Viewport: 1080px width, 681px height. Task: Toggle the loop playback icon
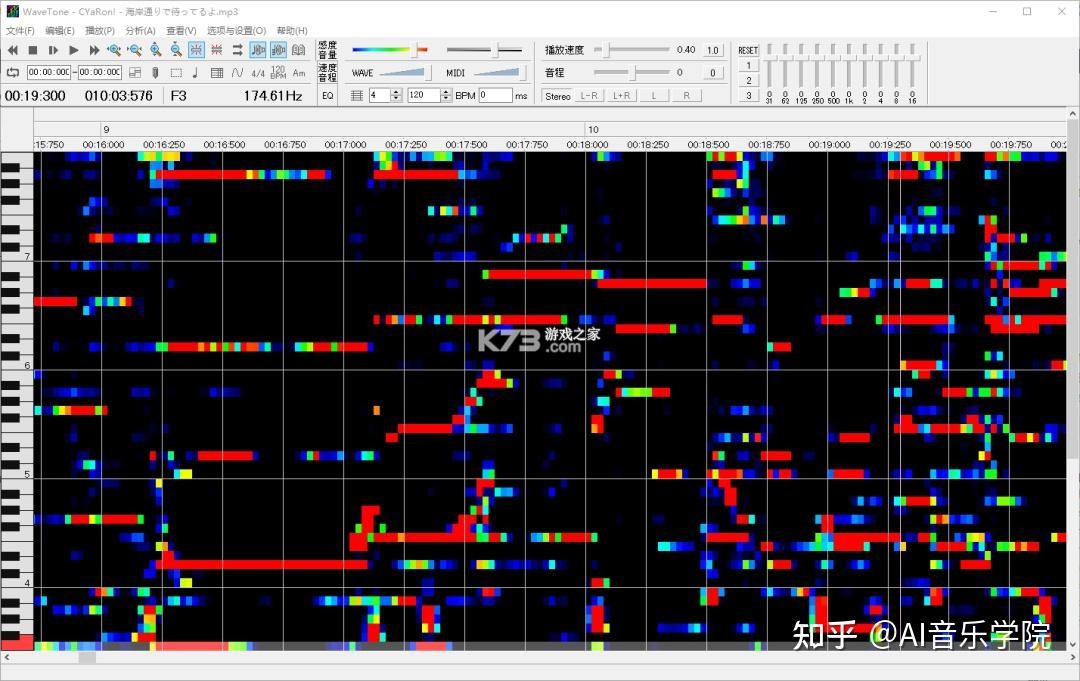(12, 72)
